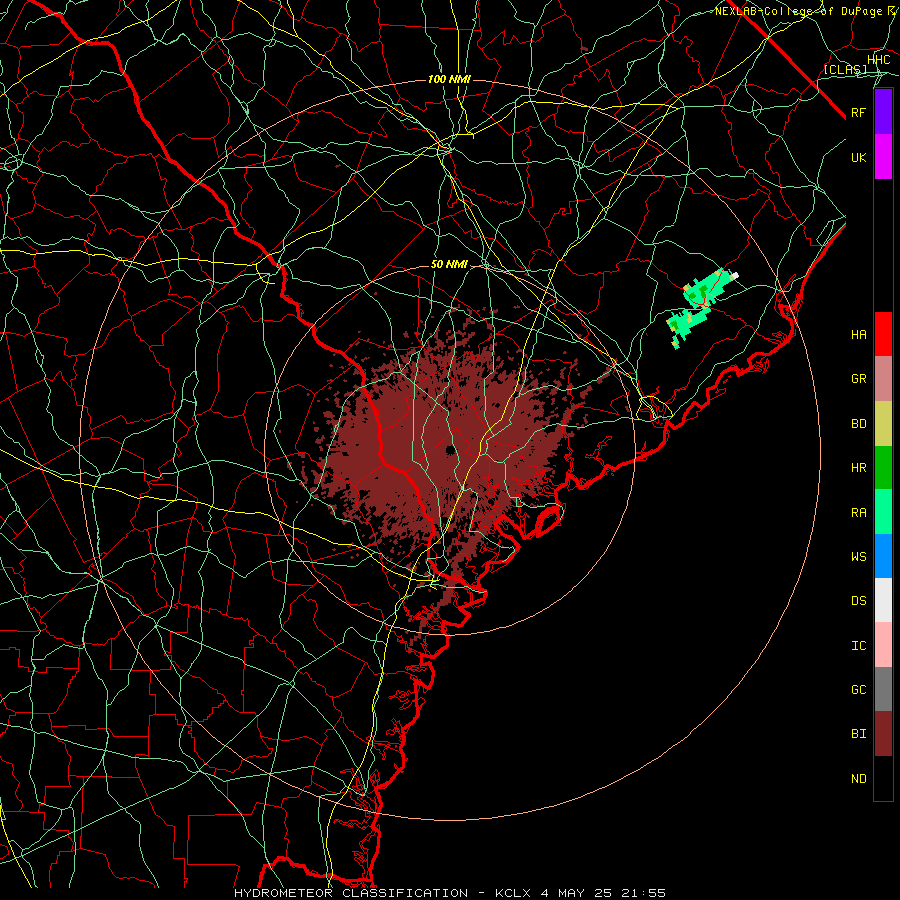Click the [CLAS] units label
This screenshot has width=900, height=900.
845,70
